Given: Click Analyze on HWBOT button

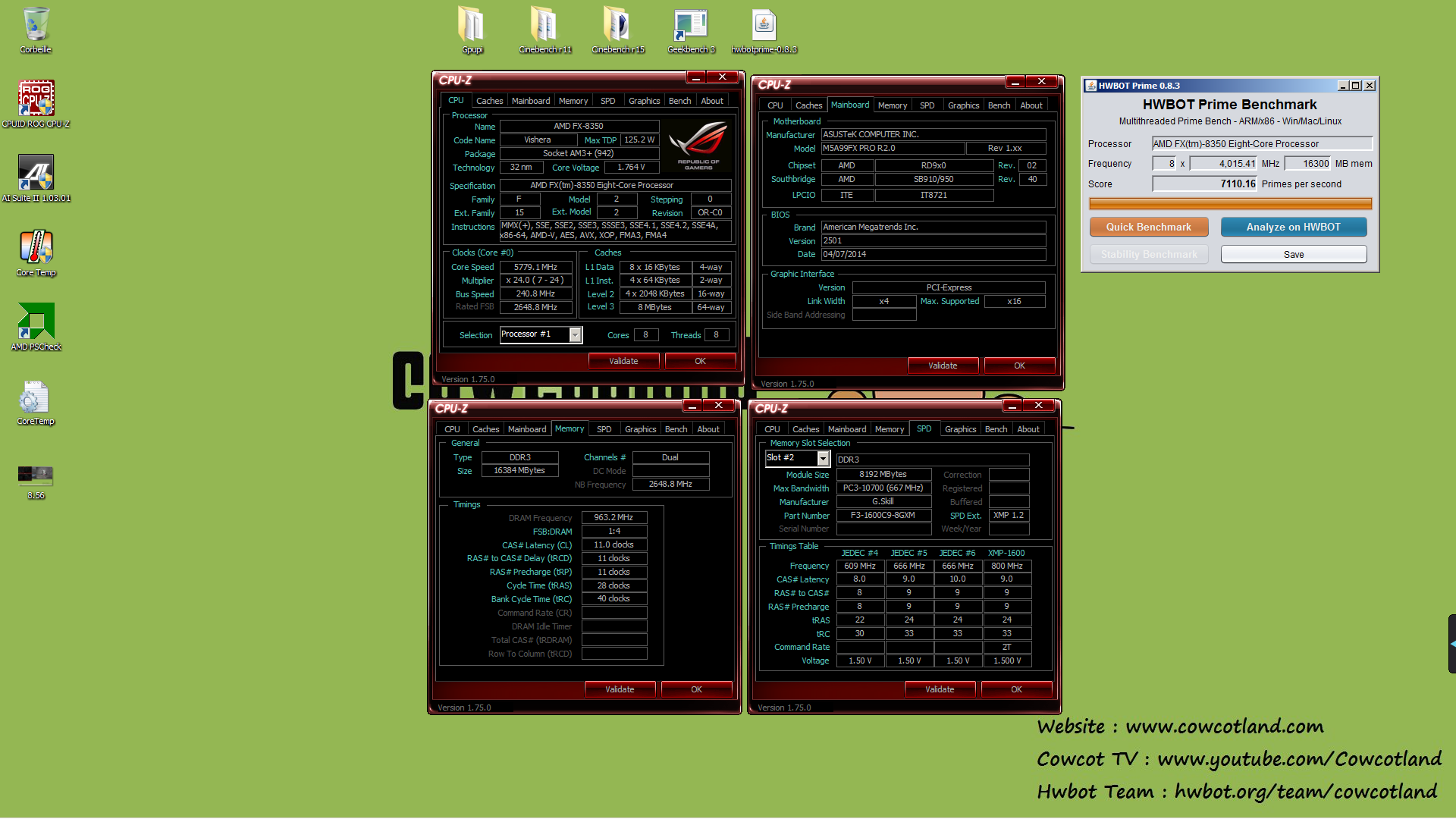Looking at the screenshot, I should click(x=1293, y=227).
